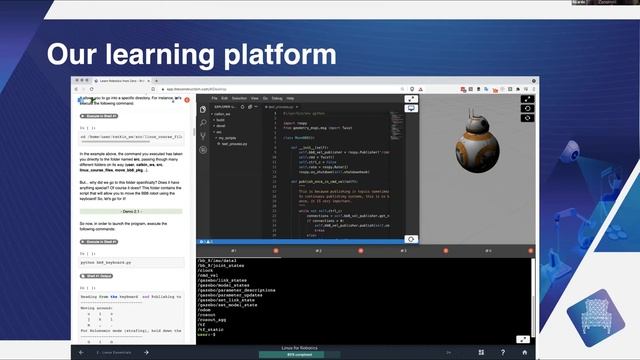Click the terminal command prompt line
The width and height of the screenshot is (640, 360).
[x=206, y=335]
